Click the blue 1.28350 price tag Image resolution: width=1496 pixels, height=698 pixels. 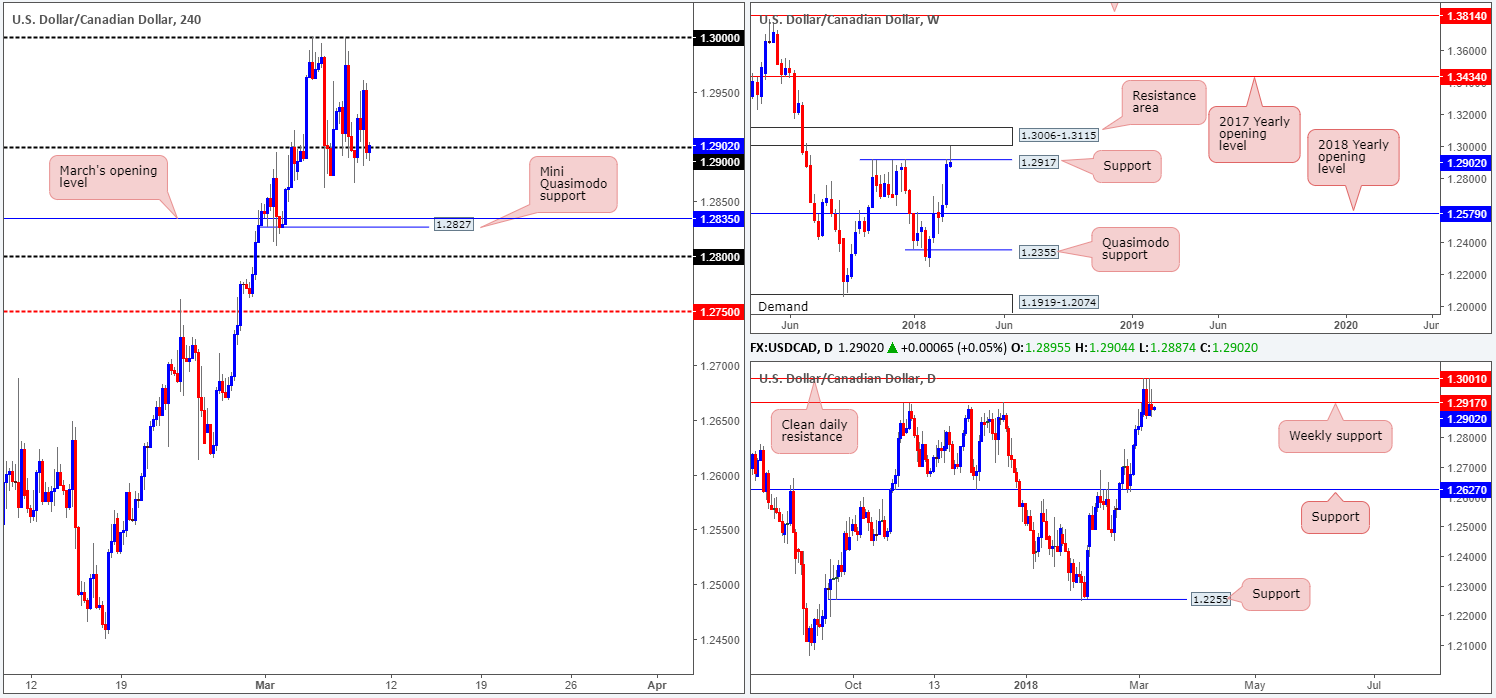point(720,217)
